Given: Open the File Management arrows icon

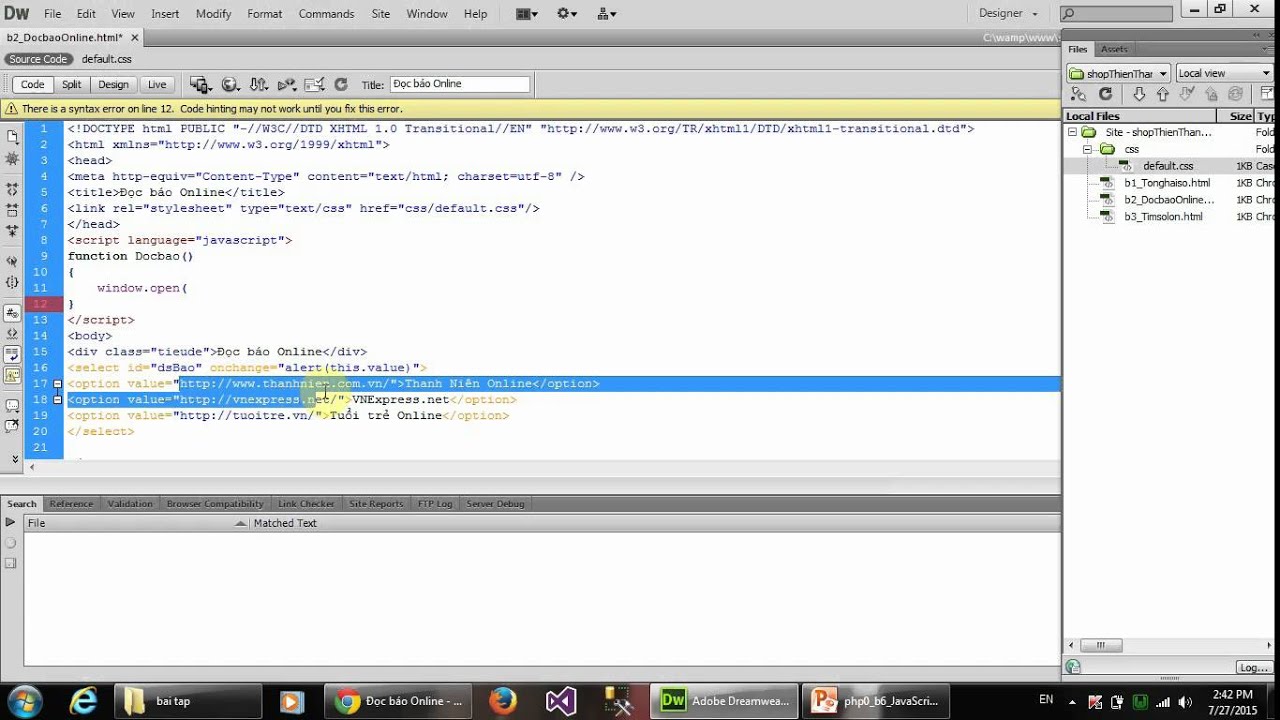Looking at the screenshot, I should click(x=258, y=85).
